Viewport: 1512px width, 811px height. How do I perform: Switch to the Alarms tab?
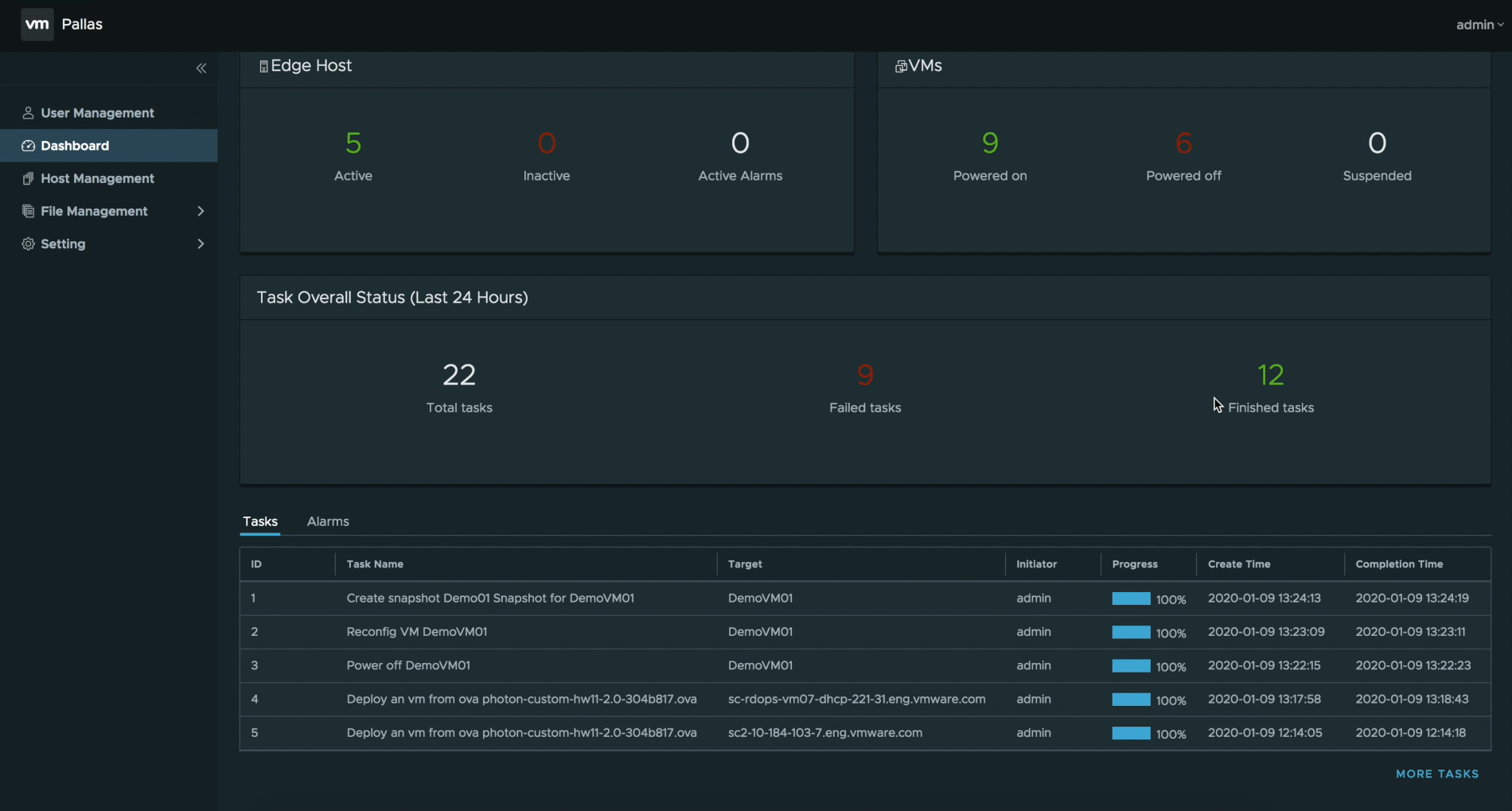coord(328,521)
